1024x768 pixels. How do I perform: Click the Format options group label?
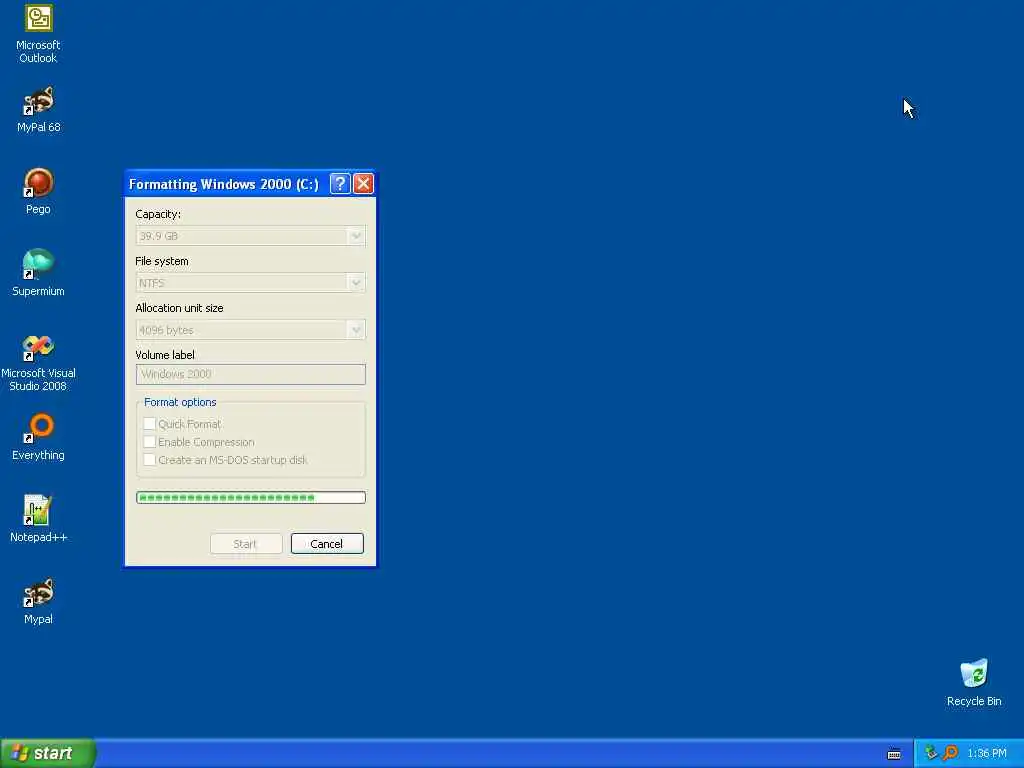[180, 402]
